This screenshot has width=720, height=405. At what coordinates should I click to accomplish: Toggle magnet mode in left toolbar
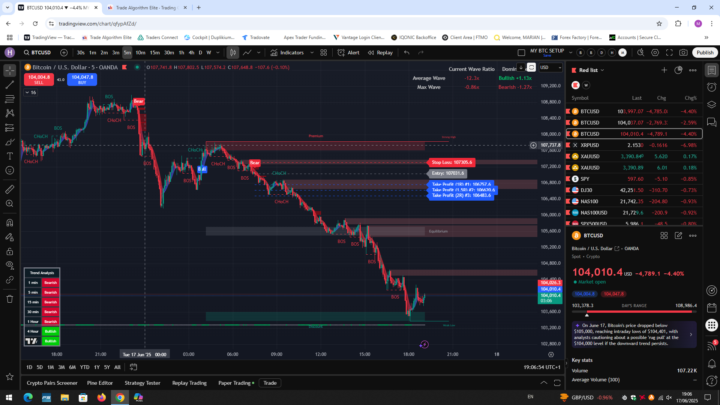coord(10,223)
